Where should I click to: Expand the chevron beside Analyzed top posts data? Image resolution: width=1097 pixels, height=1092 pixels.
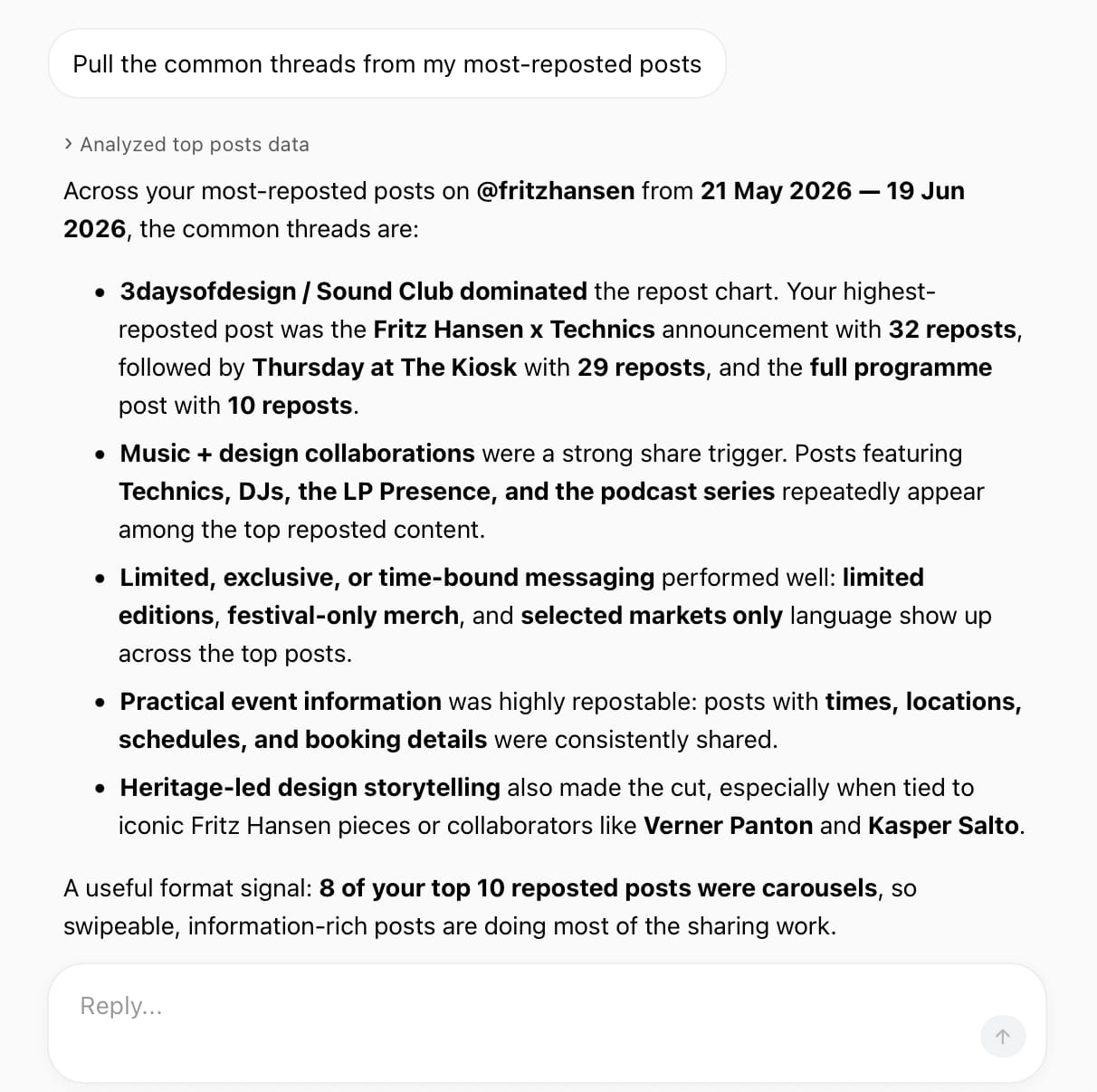click(x=69, y=144)
